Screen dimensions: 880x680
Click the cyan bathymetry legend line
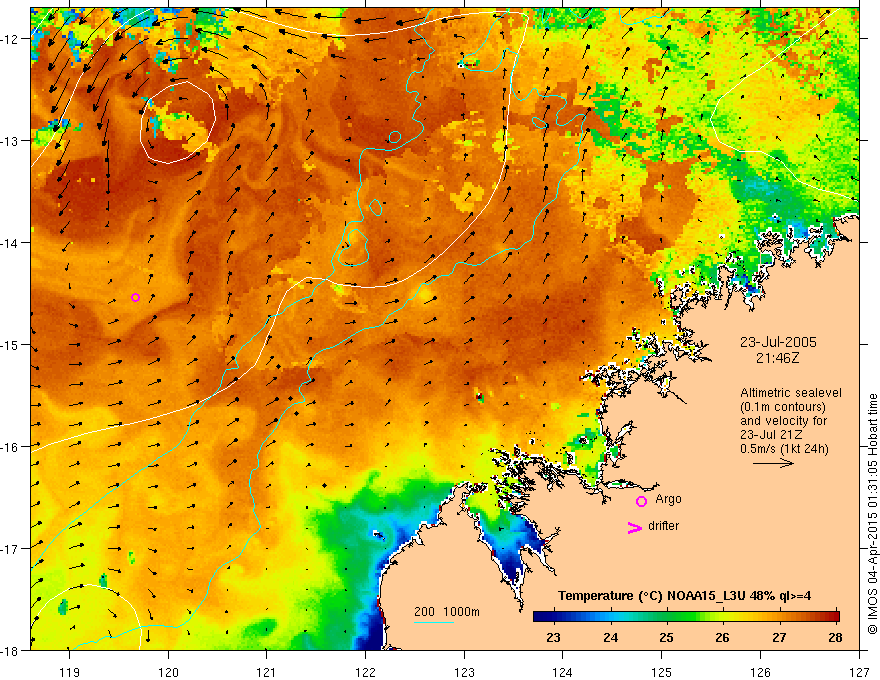[434, 622]
